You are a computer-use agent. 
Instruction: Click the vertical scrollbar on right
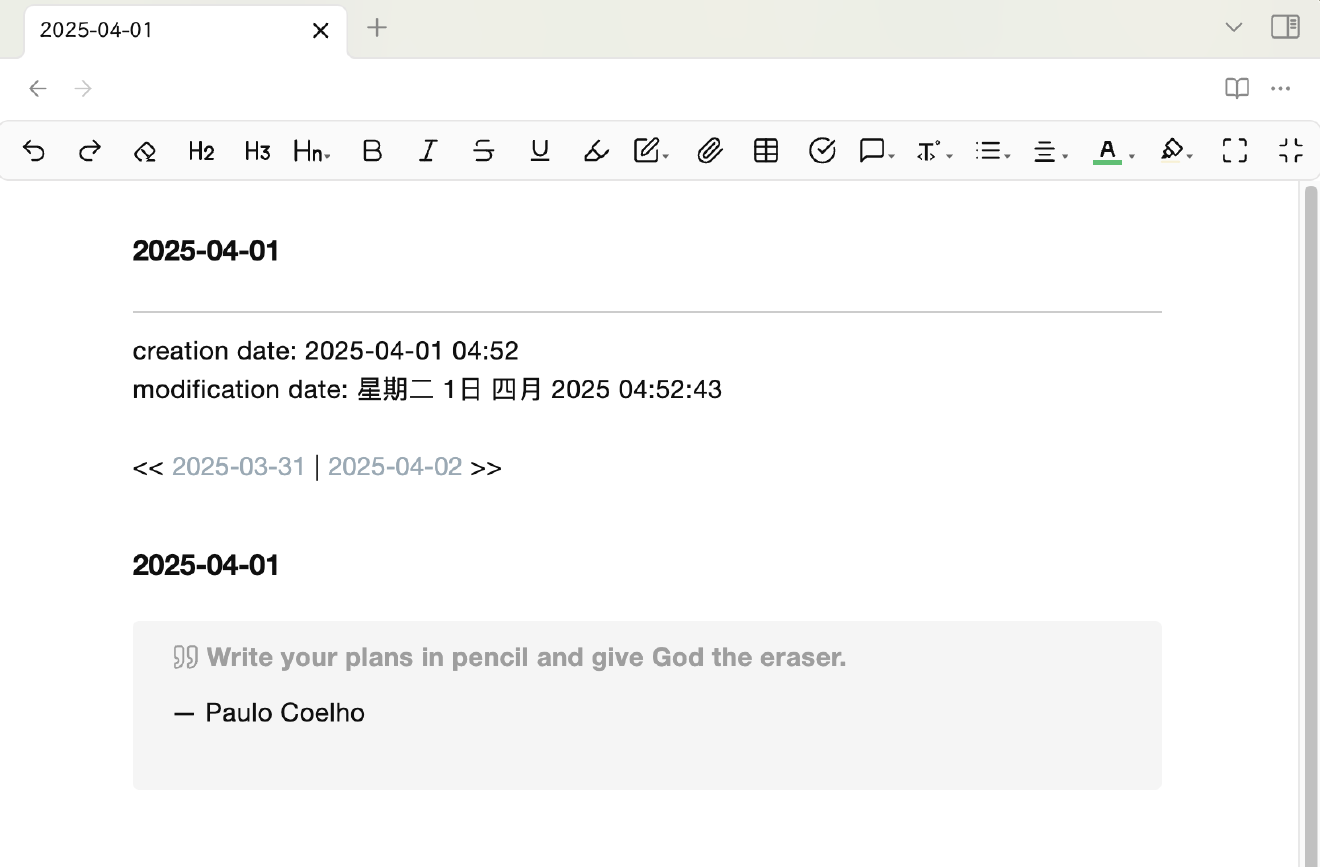[x=1310, y=500]
